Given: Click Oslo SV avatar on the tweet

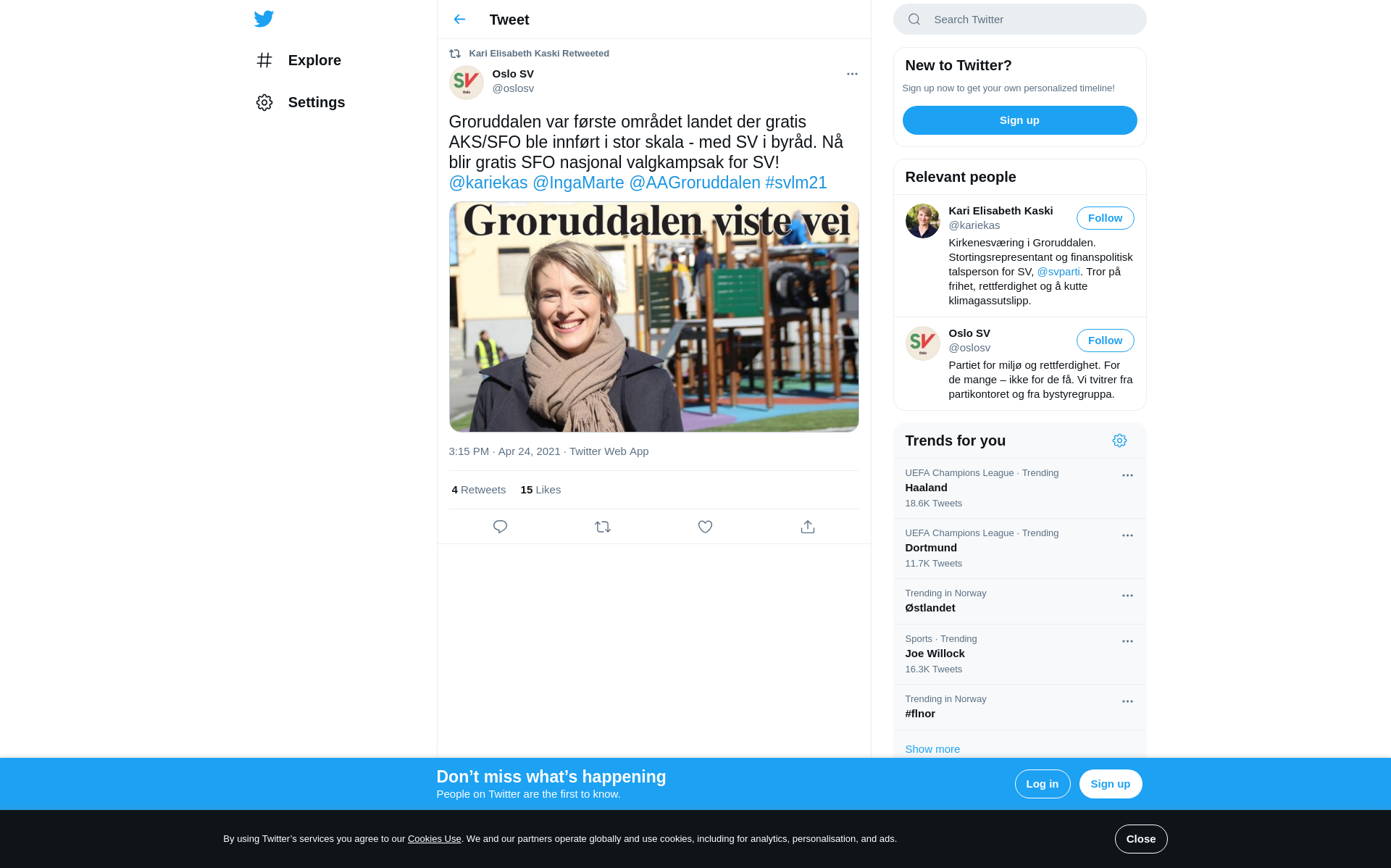Looking at the screenshot, I should click(x=467, y=83).
